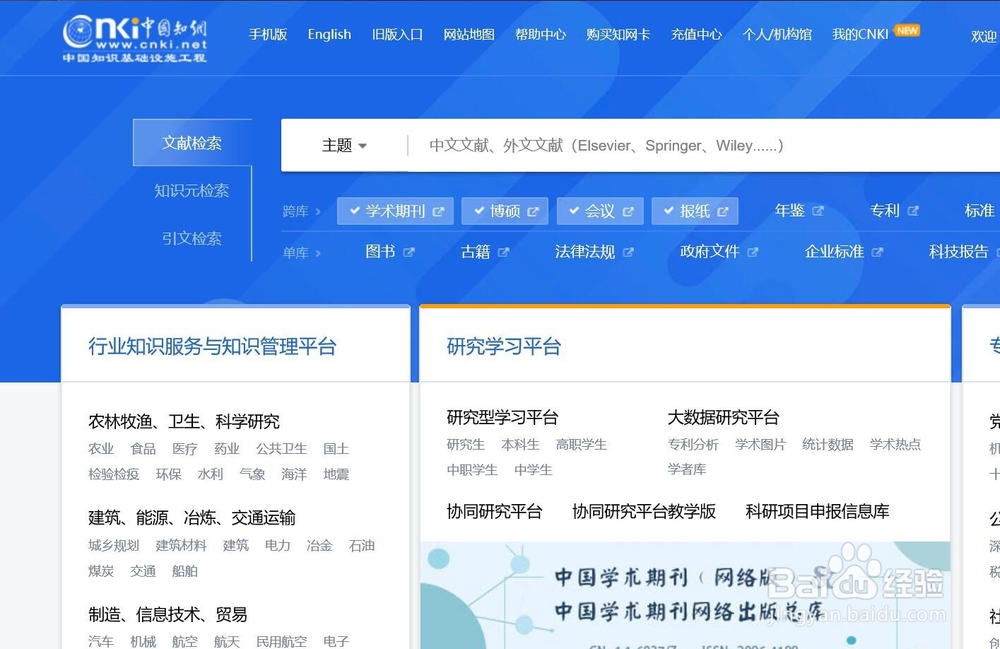
Task: Uncheck the 学术期刊 checkbox
Action: click(x=356, y=211)
